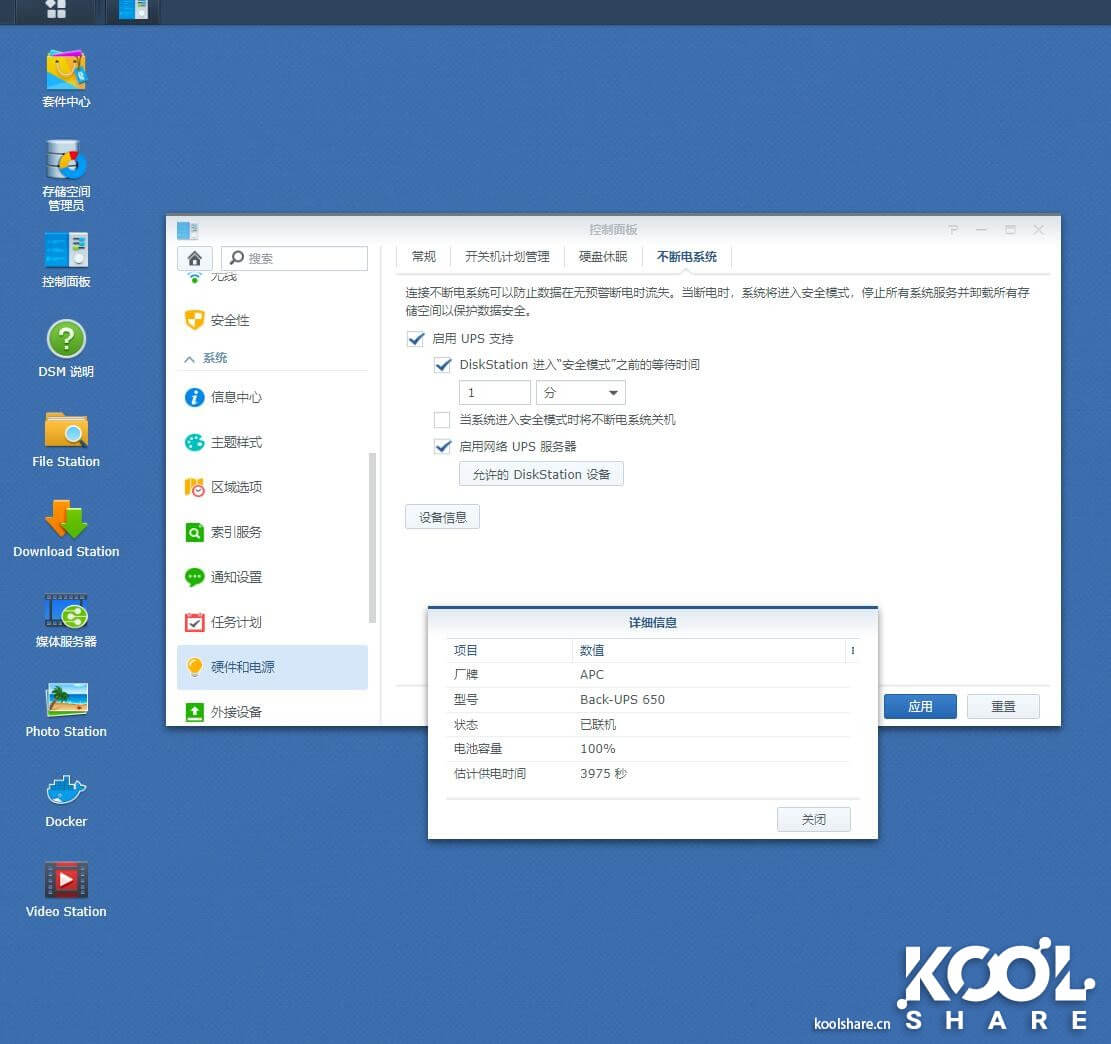Click the 关闭 button in details dialog
1111x1044 pixels.
click(813, 819)
